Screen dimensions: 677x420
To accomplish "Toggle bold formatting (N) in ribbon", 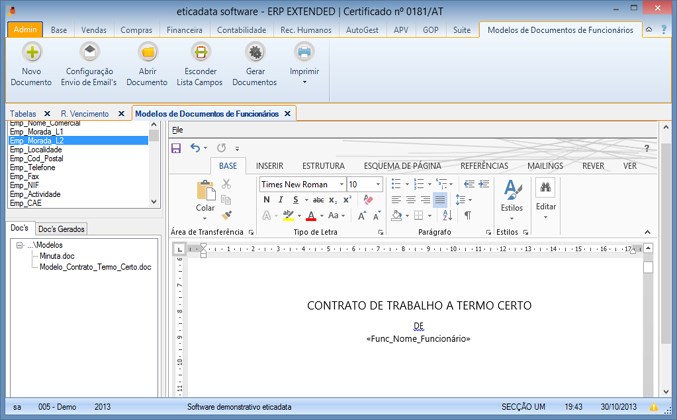I will point(267,200).
